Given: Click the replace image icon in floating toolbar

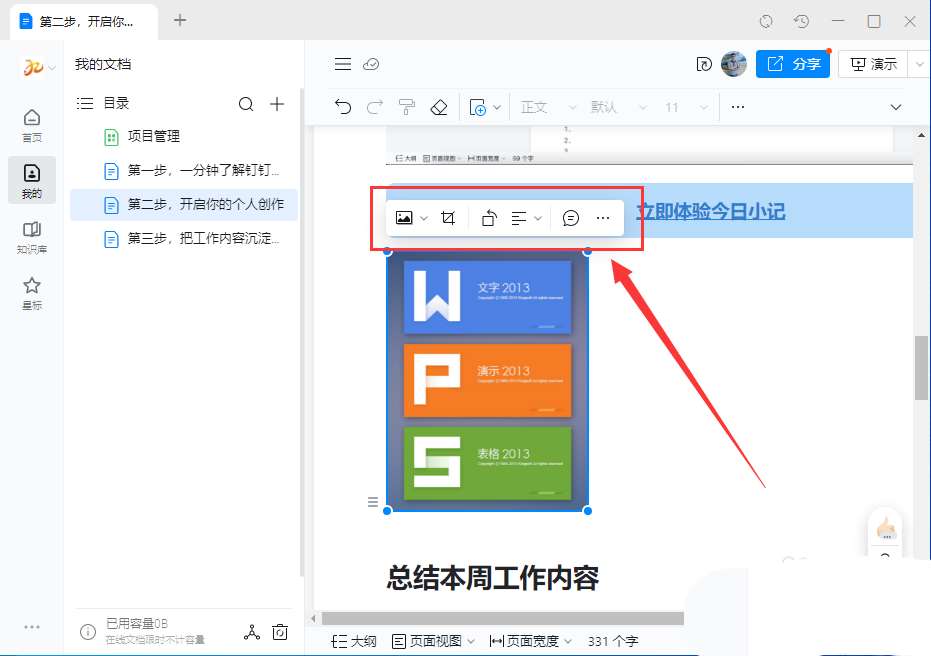Looking at the screenshot, I should [404, 218].
